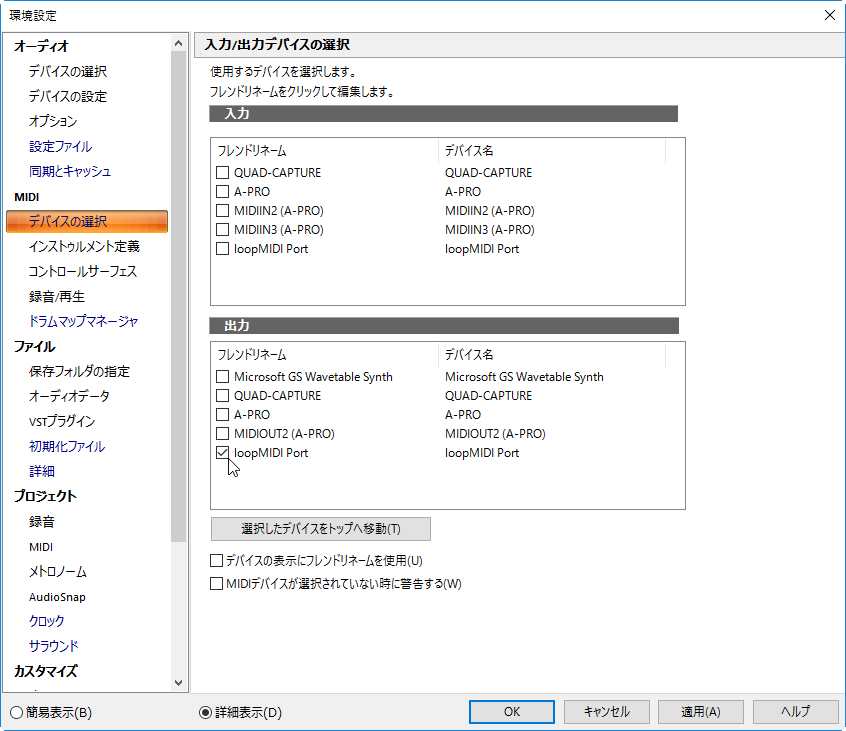Click フレンドリネーム column header in 出力 list
This screenshot has width=846, height=731.
coord(325,355)
